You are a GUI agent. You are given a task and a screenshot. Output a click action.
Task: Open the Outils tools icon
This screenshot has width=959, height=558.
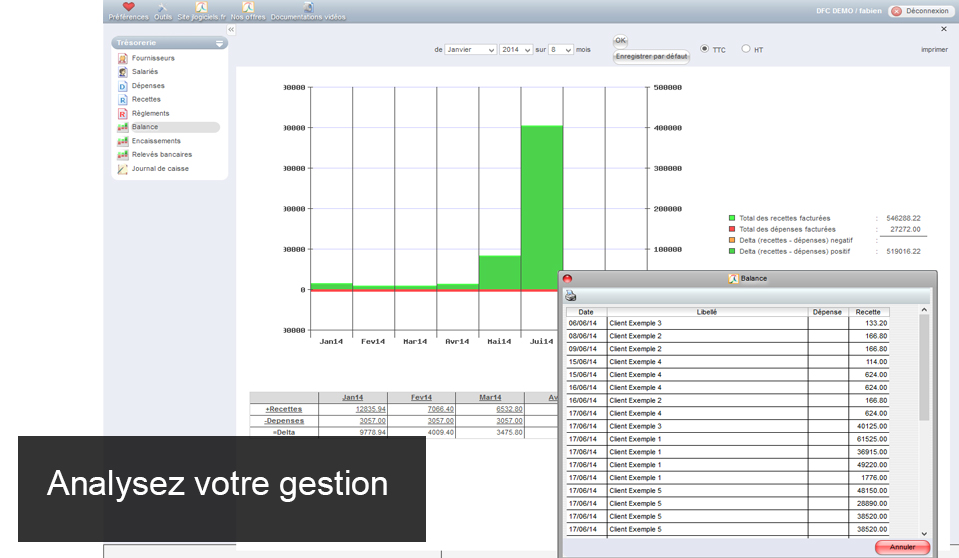point(163,7)
